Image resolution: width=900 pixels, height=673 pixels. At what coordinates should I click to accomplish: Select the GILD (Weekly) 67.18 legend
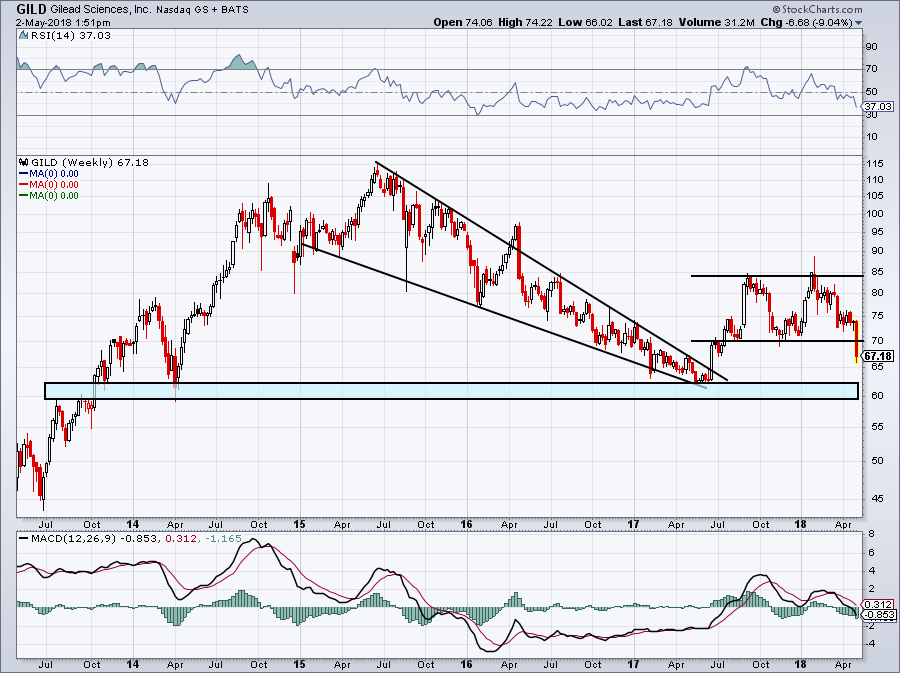(90, 162)
